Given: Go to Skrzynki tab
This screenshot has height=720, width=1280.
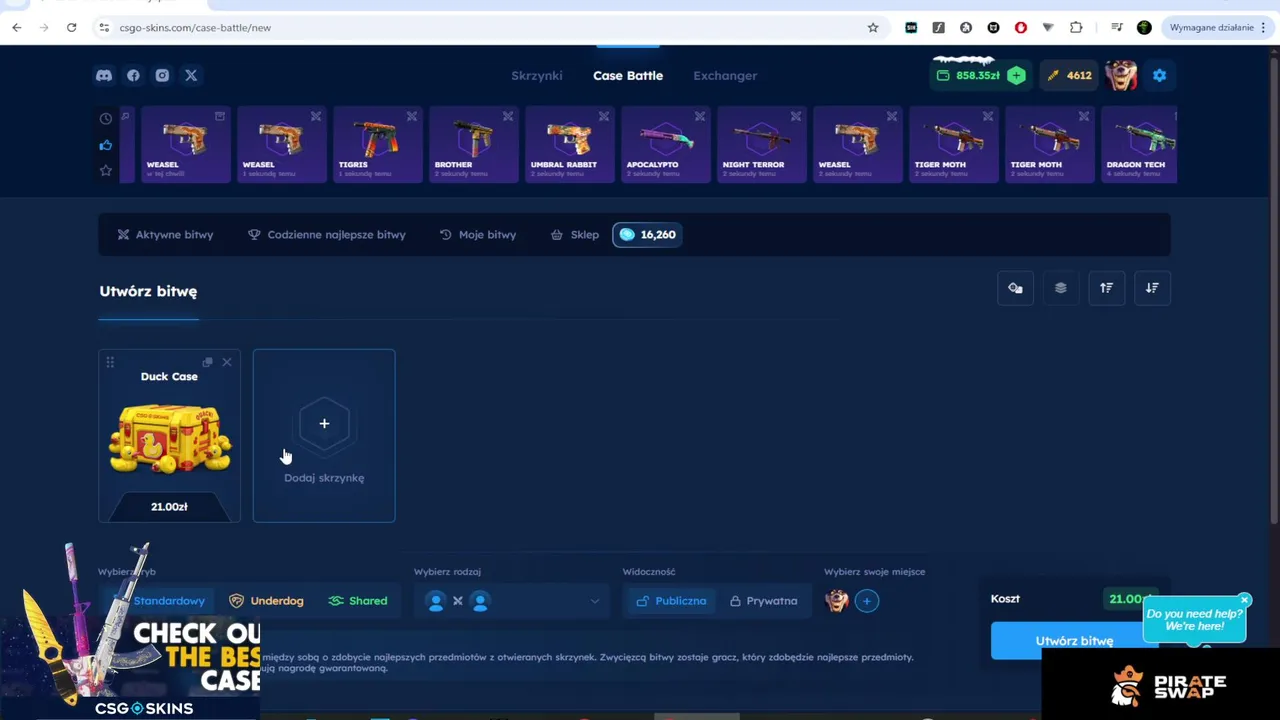Looking at the screenshot, I should 537,75.
